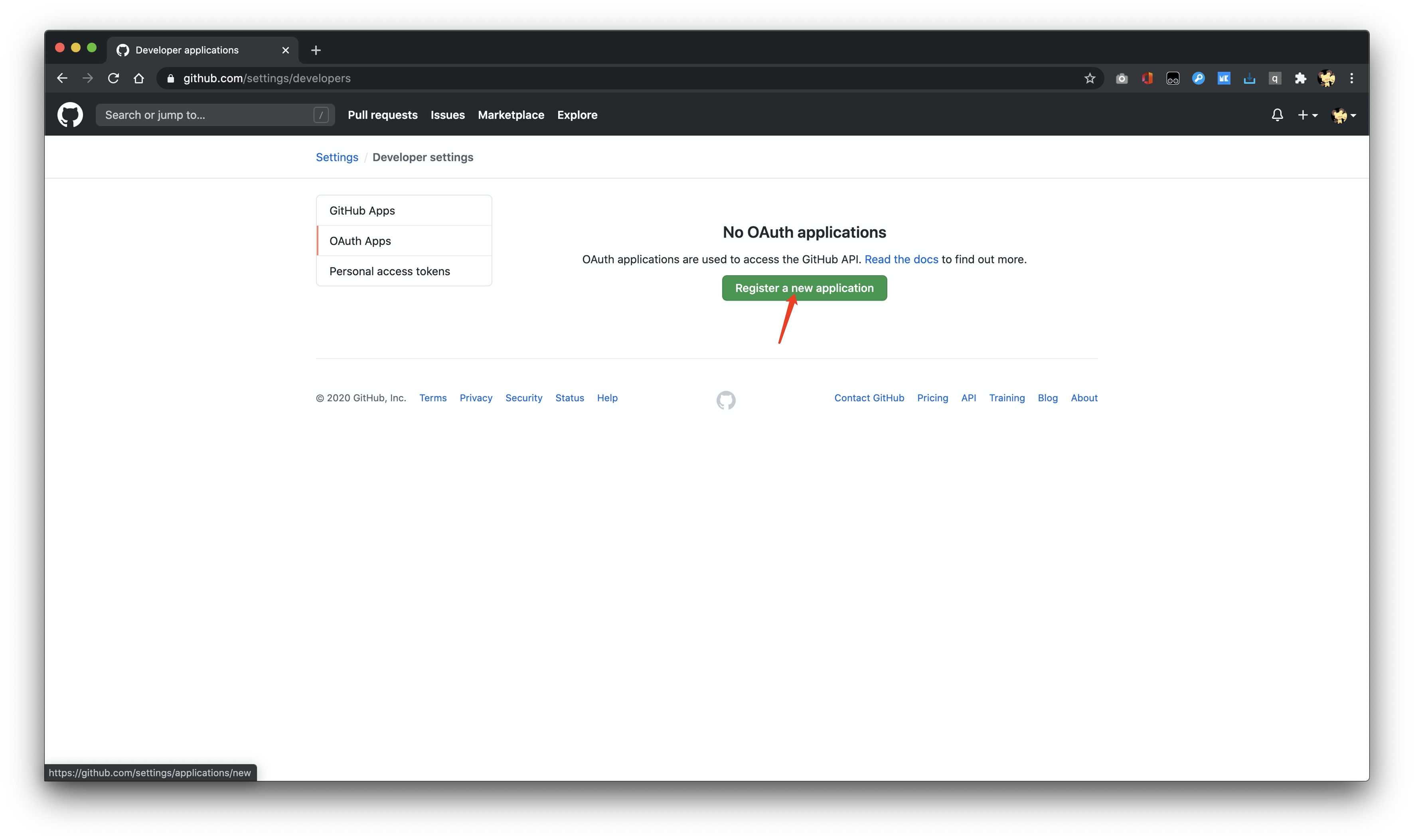This screenshot has width=1414, height=840.
Task: Click the slash shortcut hint in search box
Action: point(321,115)
